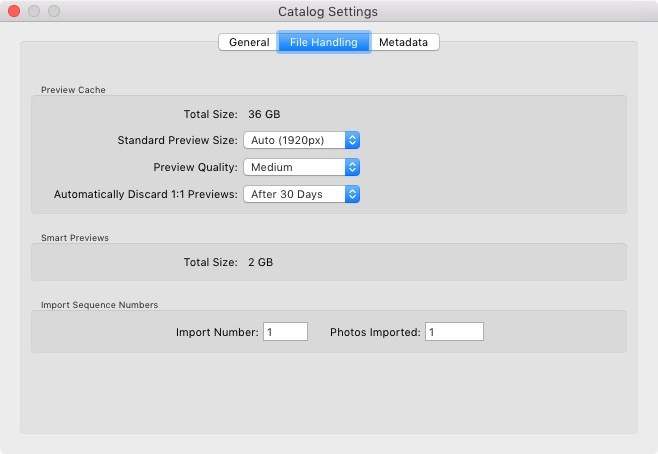Minimize the Catalog Settings window
This screenshot has height=454, width=658.
tap(34, 12)
